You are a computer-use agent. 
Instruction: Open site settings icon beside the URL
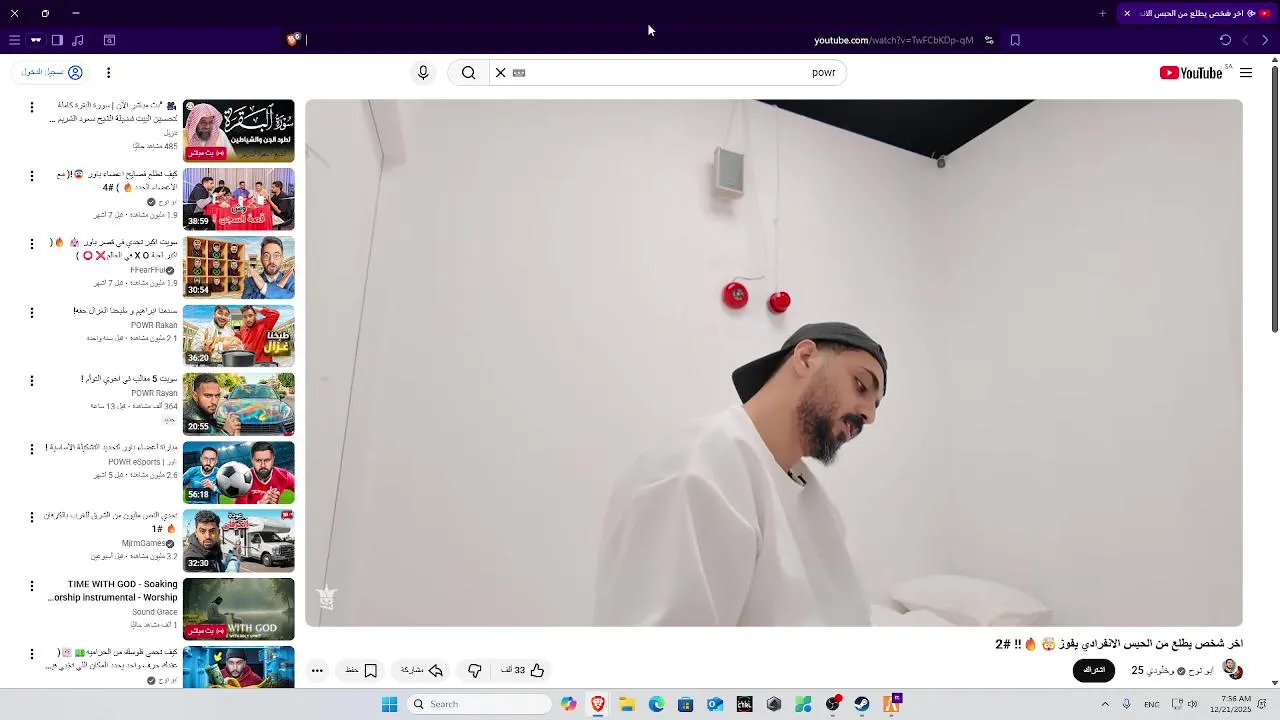pyautogui.click(x=989, y=40)
